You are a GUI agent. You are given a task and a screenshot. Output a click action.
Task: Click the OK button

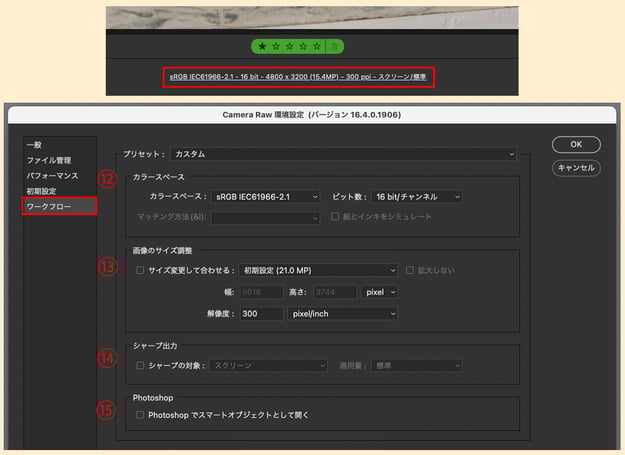pyautogui.click(x=576, y=145)
